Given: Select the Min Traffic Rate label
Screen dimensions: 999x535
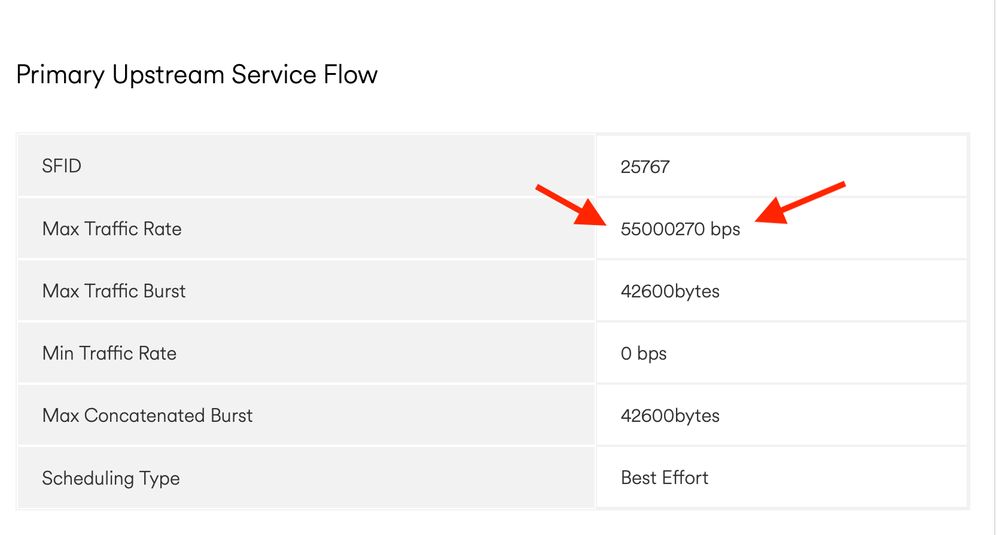Looking at the screenshot, I should click(109, 353).
